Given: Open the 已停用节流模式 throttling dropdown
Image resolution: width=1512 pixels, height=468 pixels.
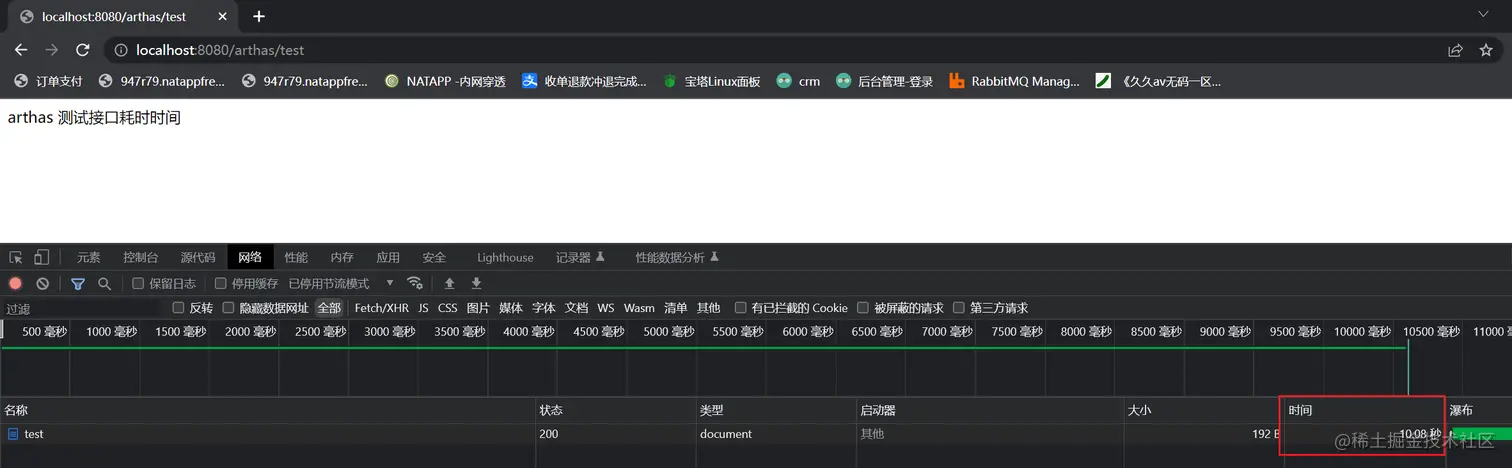Looking at the screenshot, I should 341,284.
